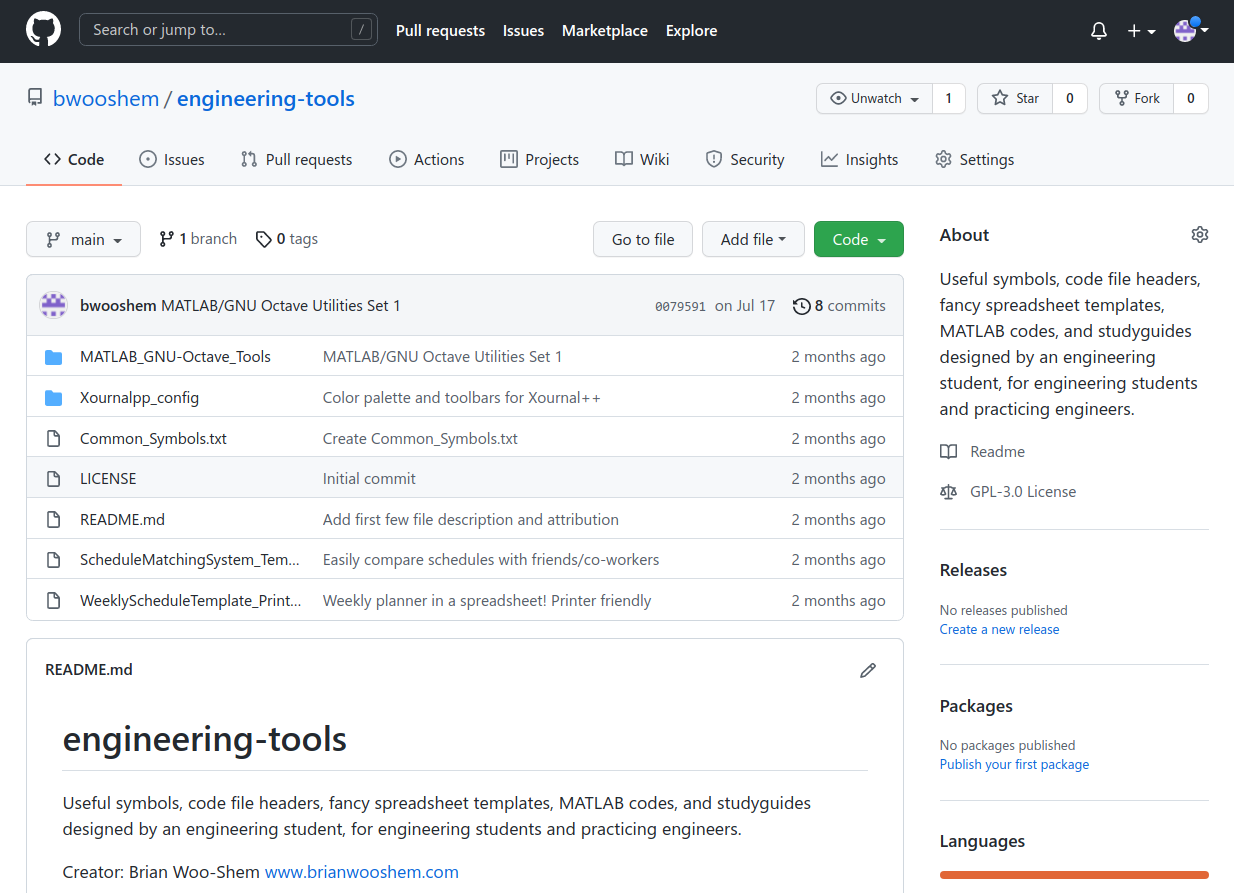This screenshot has height=893, width=1234.
Task: Go to Pull requests in top navigation
Action: click(x=440, y=31)
